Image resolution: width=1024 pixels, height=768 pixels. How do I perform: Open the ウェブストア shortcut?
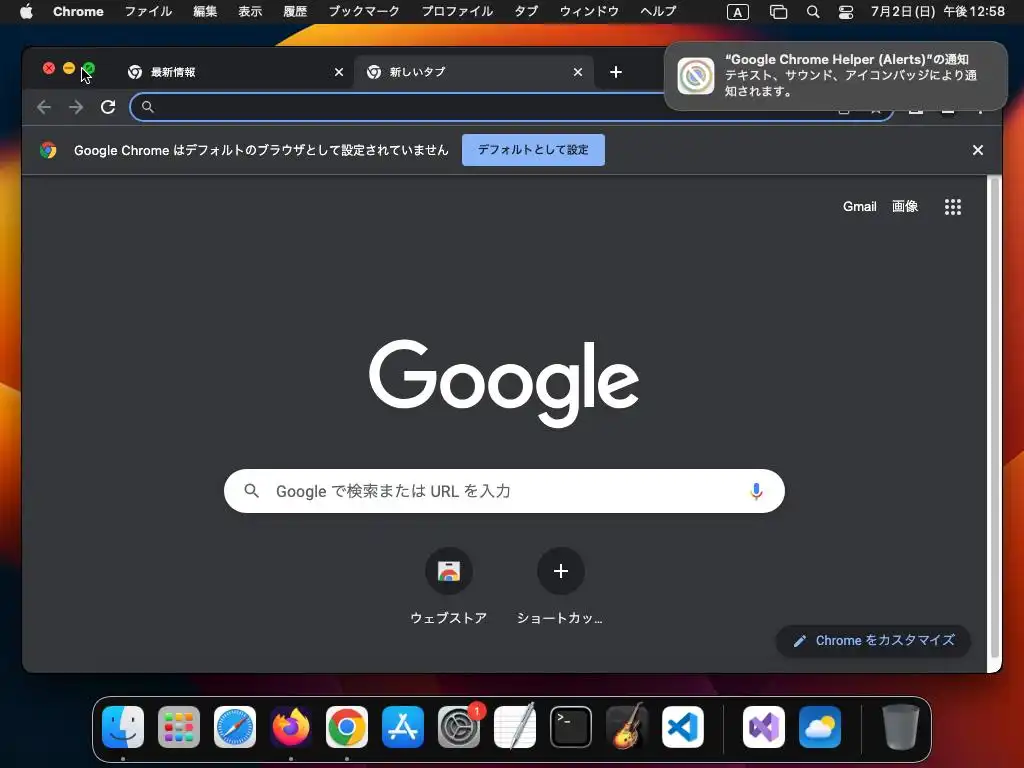click(449, 586)
